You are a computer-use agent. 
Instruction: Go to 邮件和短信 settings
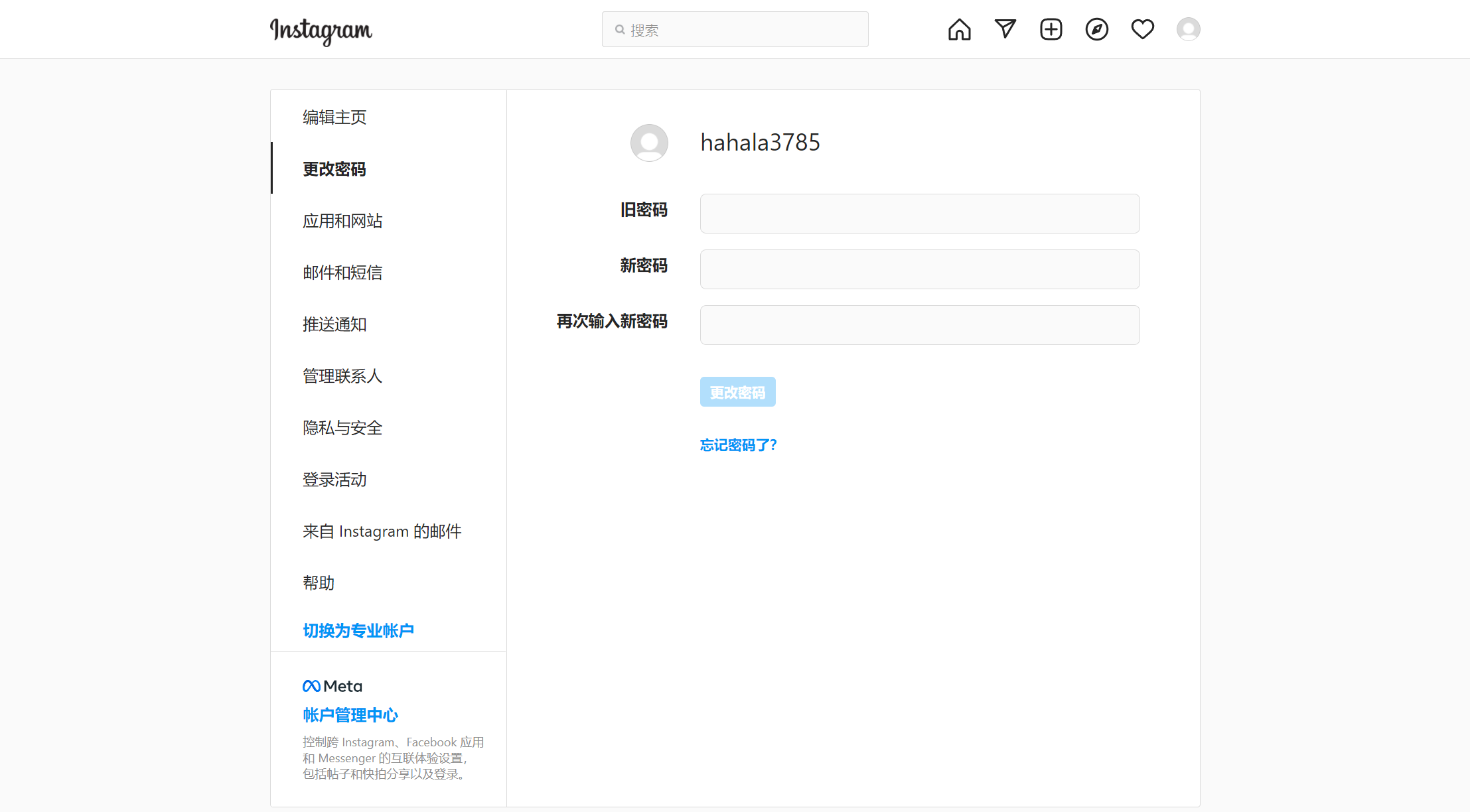coord(342,273)
